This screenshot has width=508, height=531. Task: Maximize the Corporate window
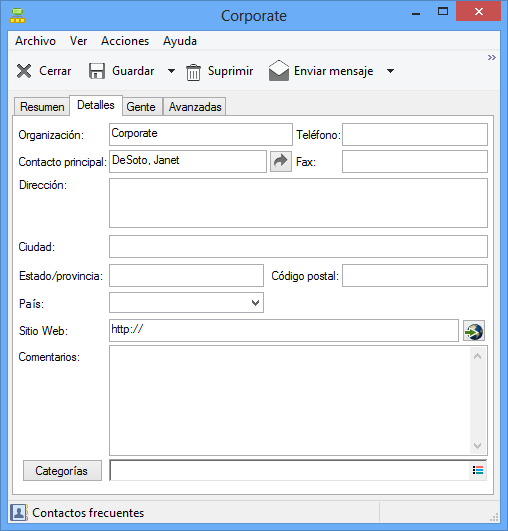[x=443, y=12]
